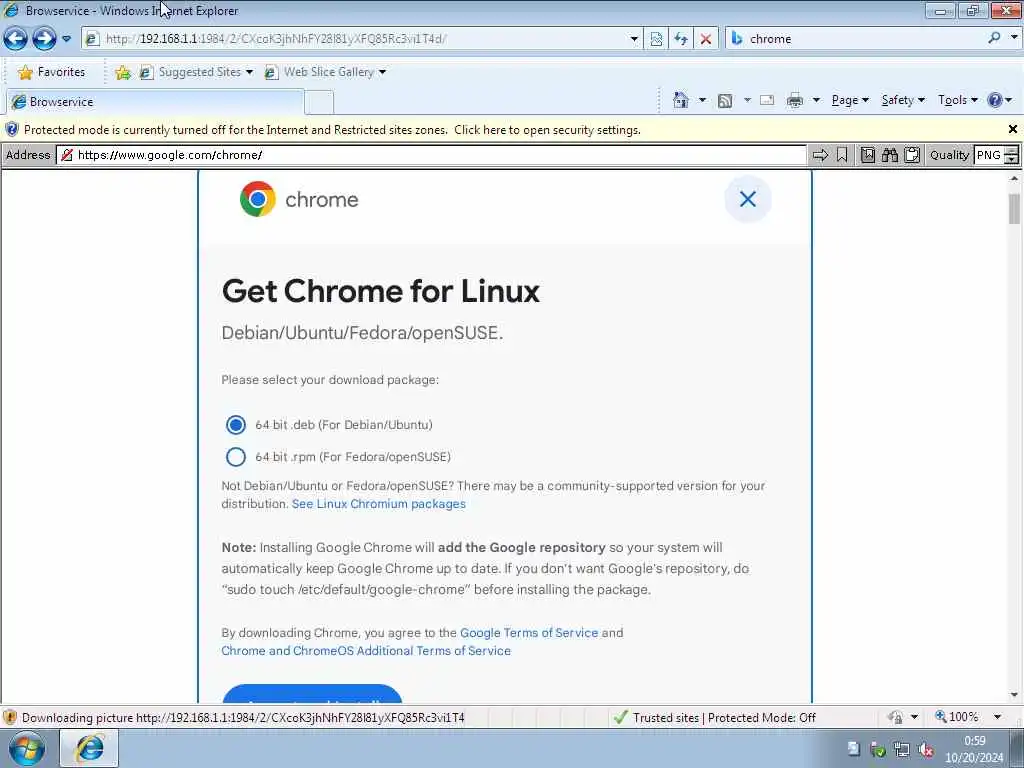Open Google Terms of Service link

529,632
